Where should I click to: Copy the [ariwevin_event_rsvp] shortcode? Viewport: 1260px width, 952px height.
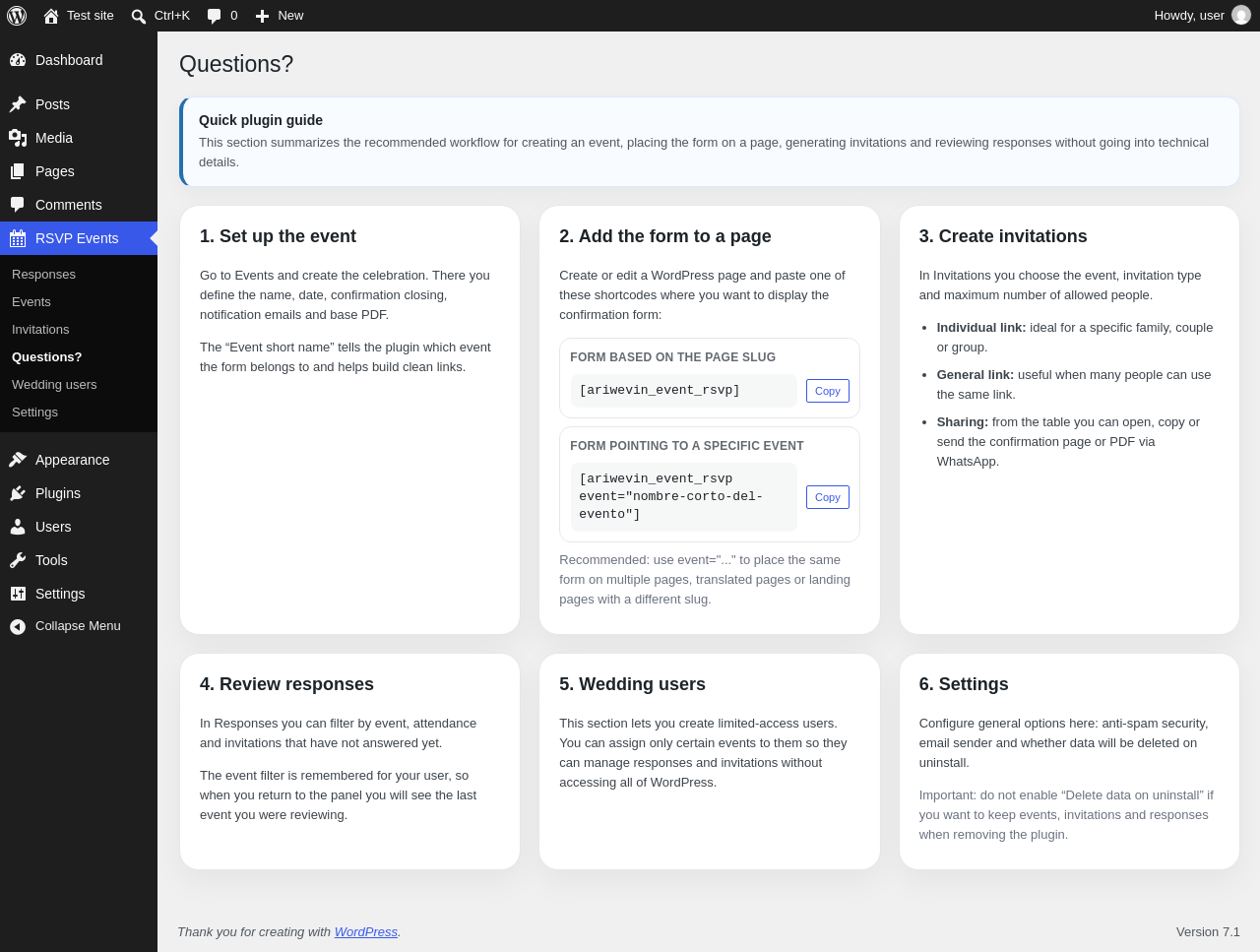coord(828,391)
